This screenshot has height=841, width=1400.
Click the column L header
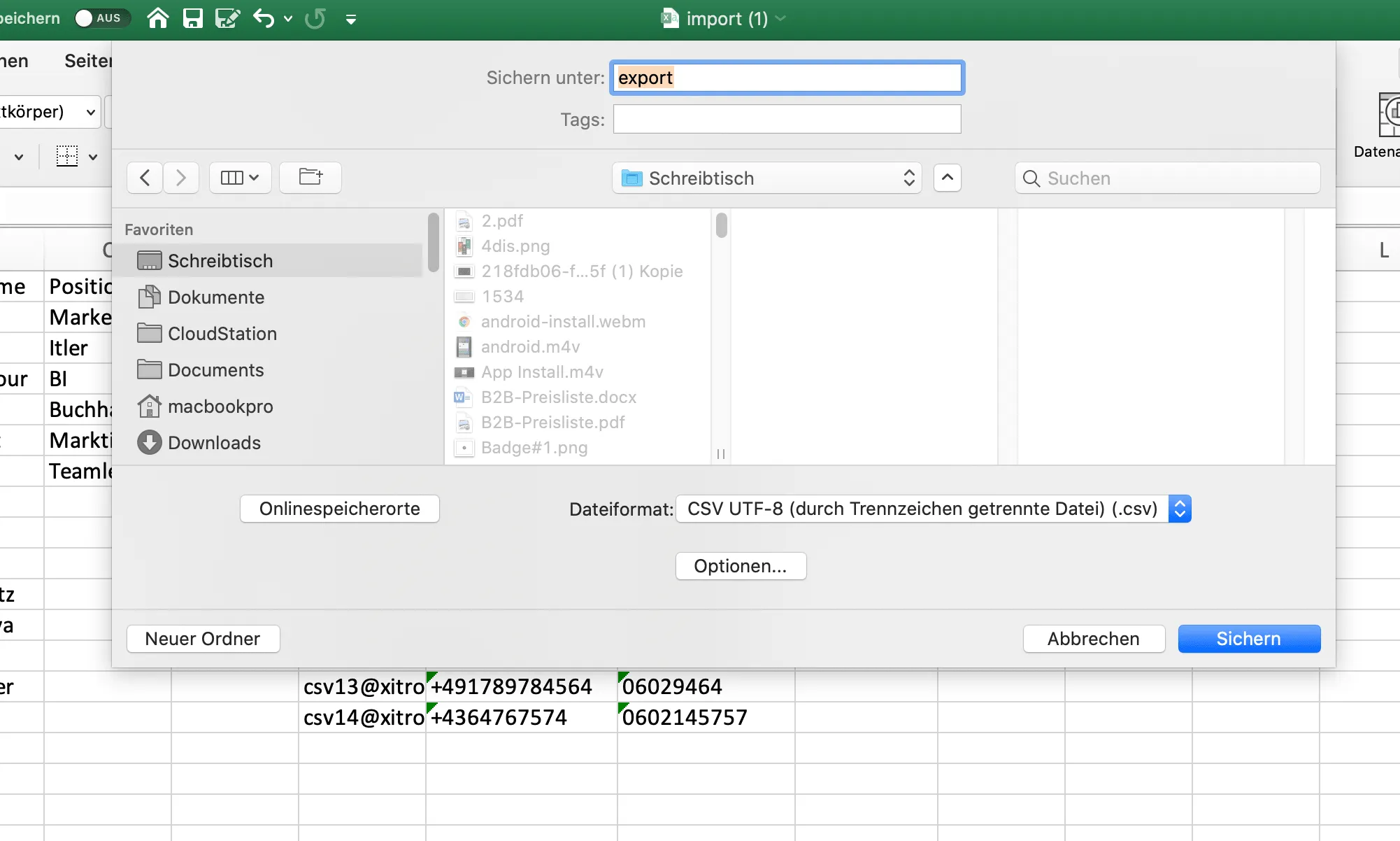coord(1383,250)
